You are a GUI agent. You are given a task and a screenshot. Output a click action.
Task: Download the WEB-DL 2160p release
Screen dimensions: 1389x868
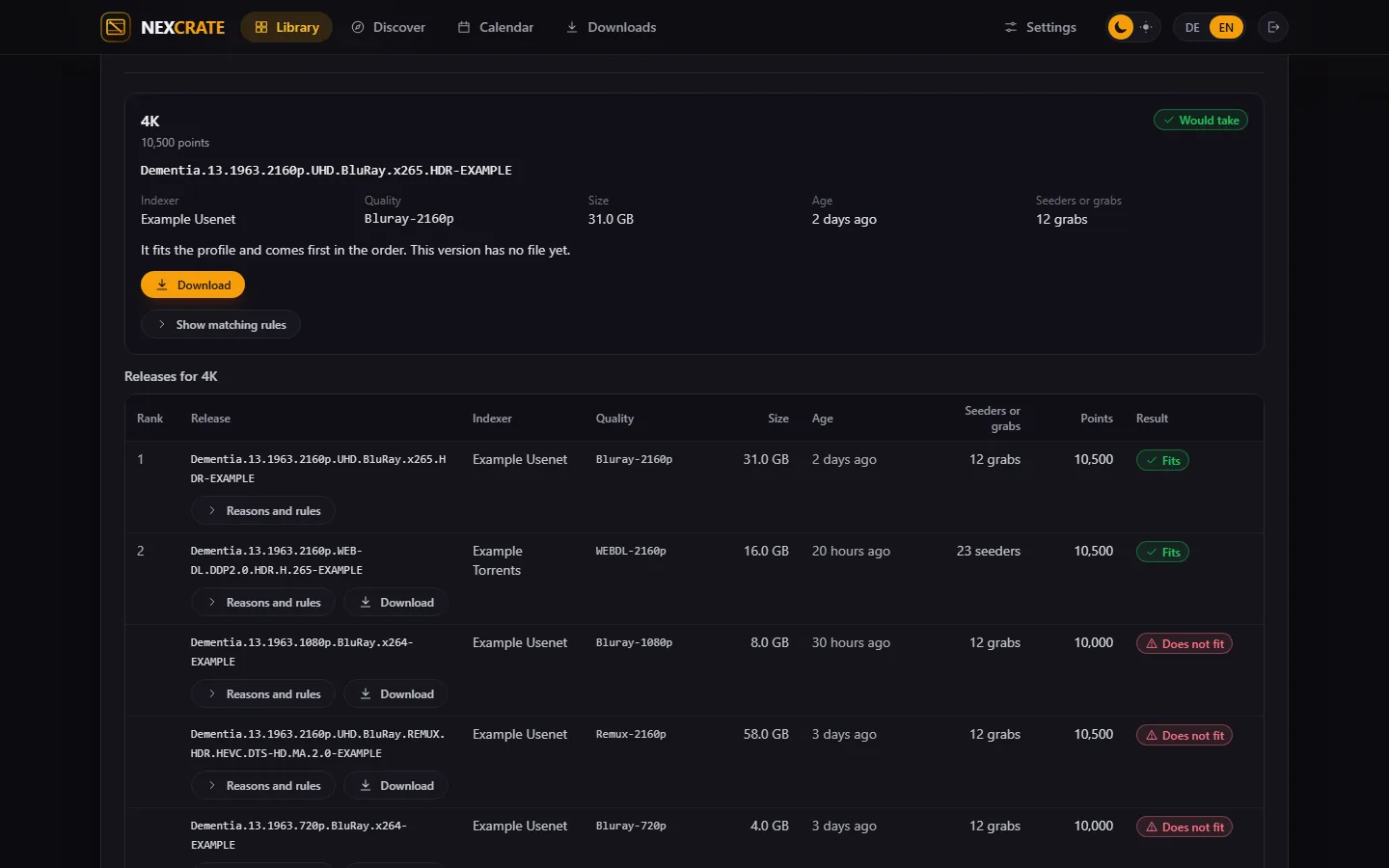tap(395, 603)
